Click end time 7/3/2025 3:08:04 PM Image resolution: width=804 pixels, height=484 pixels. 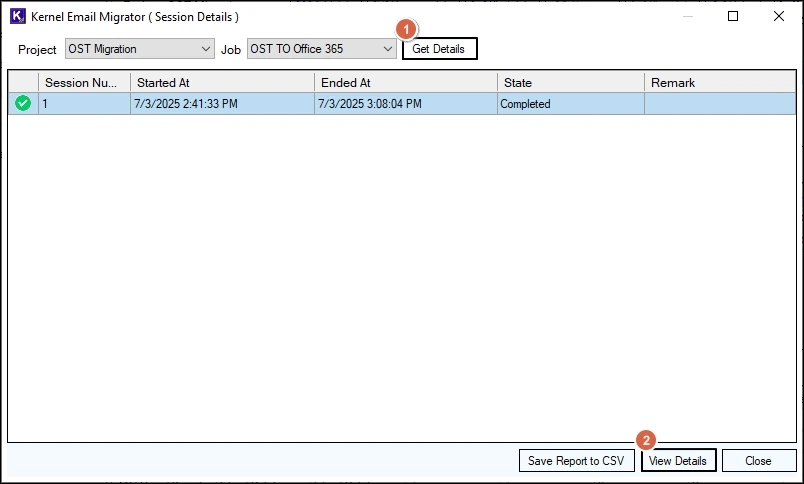(x=406, y=104)
